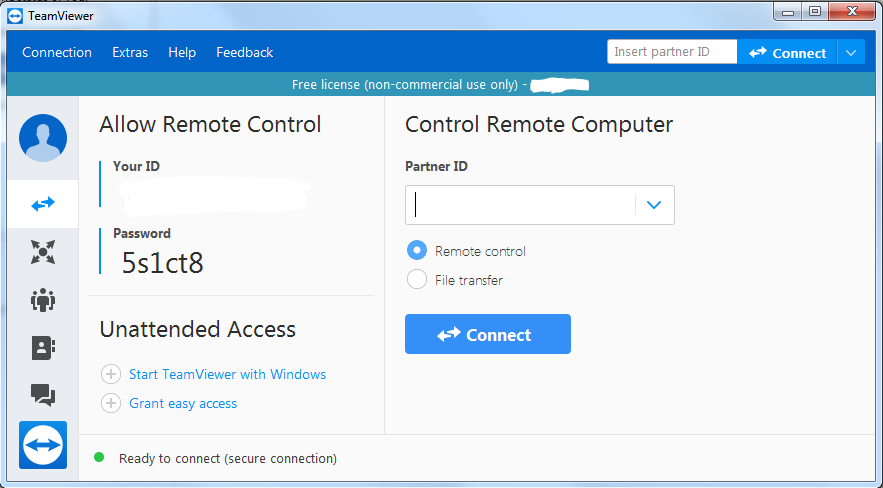Maximize the TeamViewer window
Viewport: 883px width, 488px height.
click(814, 11)
